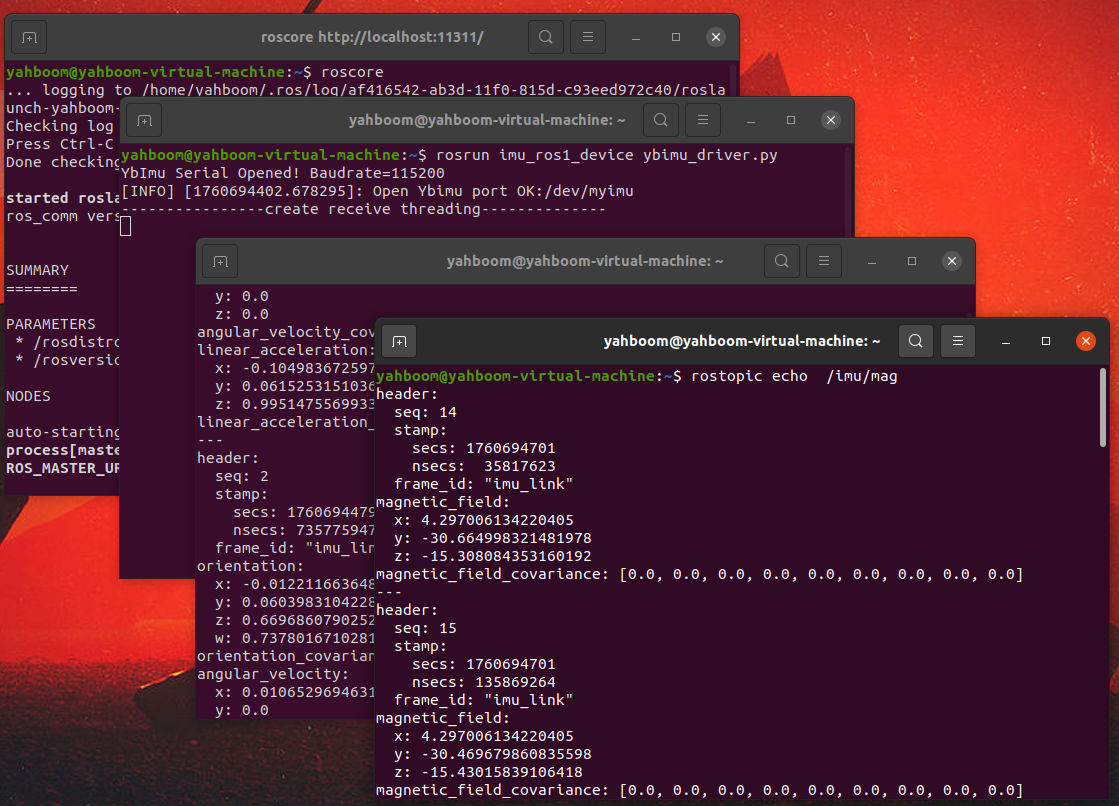Viewport: 1119px width, 806px height.
Task: Open hamburger menu of /imu/mag terminal
Action: 958,341
